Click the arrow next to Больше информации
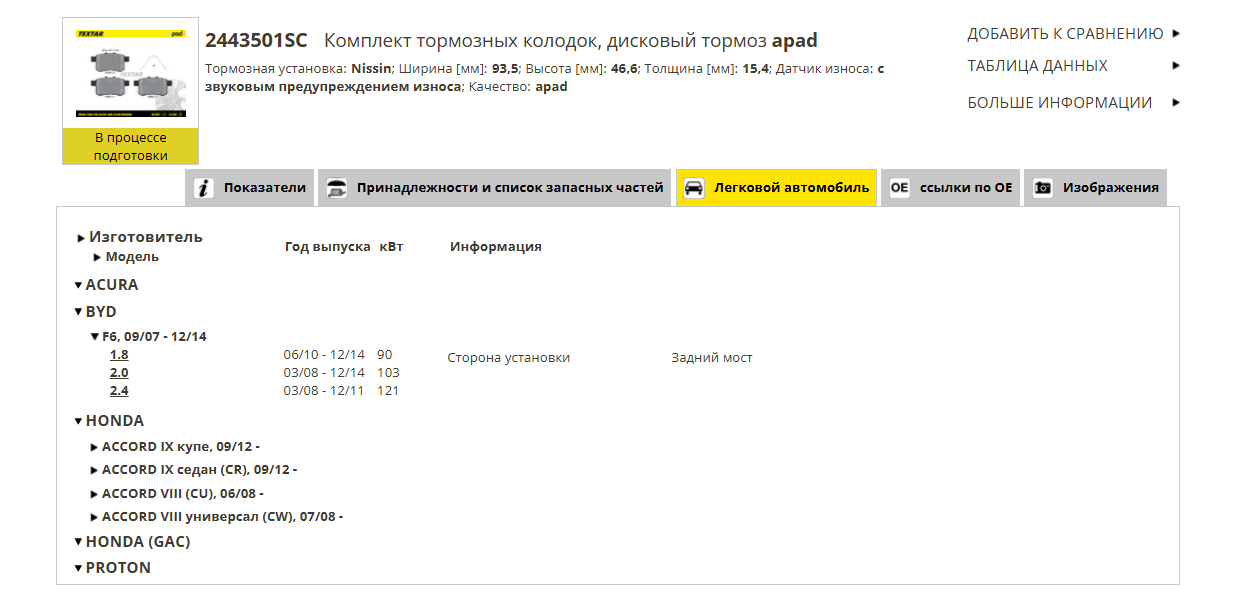This screenshot has height=589, width=1236. [x=1176, y=103]
